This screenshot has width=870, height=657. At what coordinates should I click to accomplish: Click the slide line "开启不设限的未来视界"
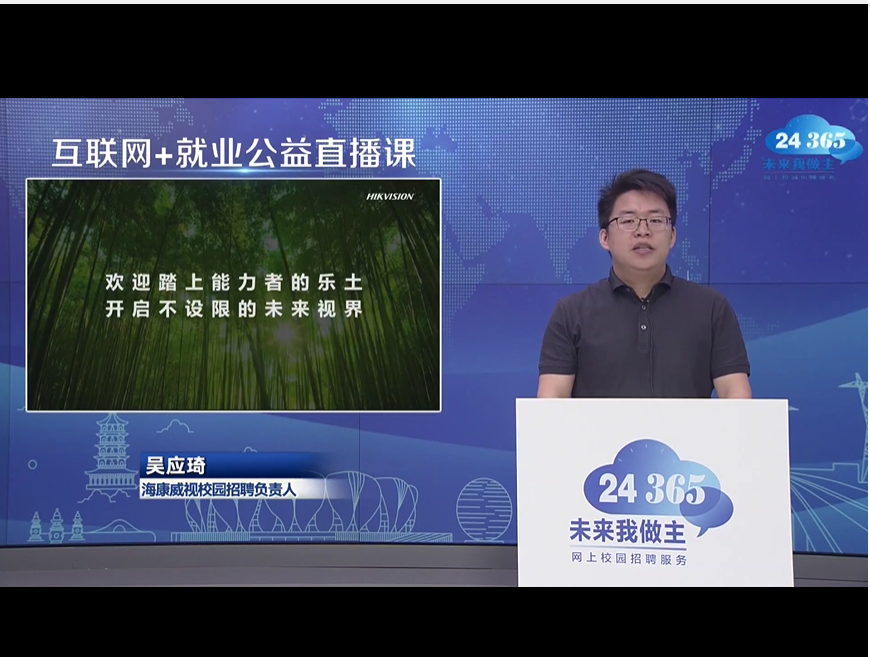pyautogui.click(x=234, y=309)
